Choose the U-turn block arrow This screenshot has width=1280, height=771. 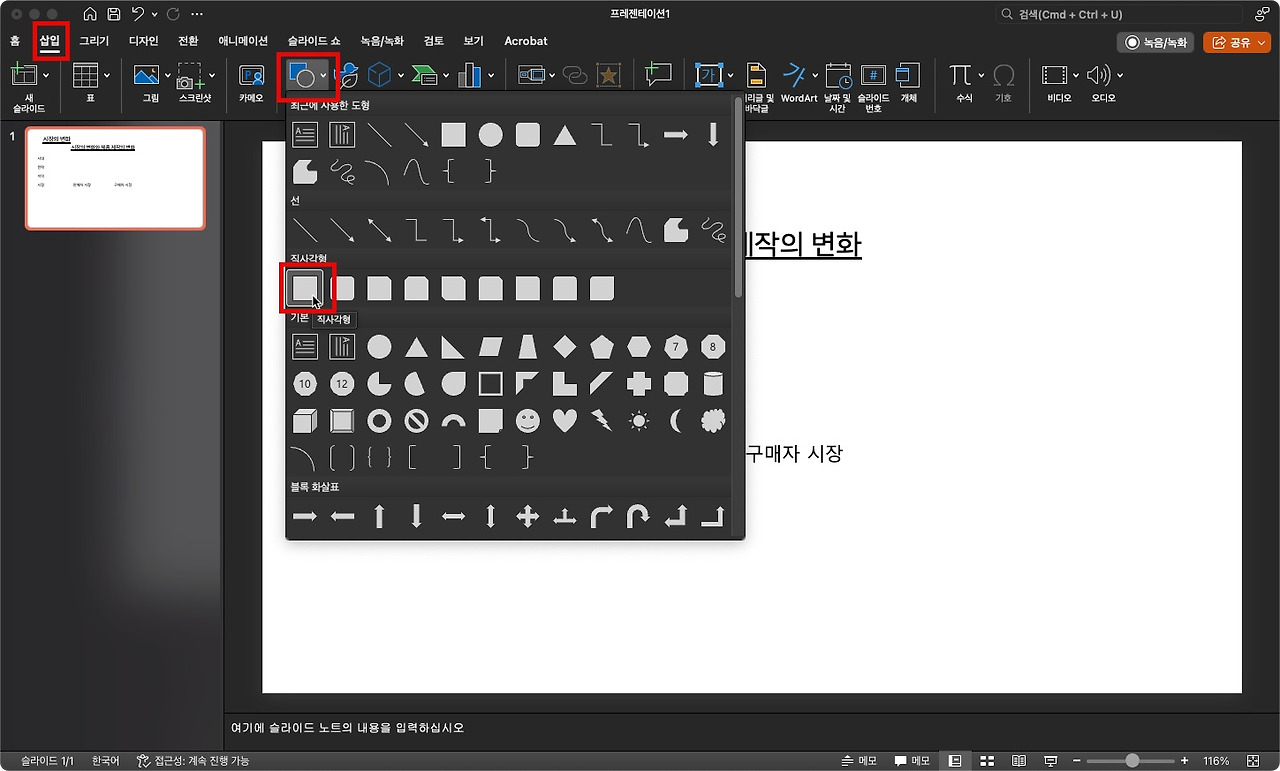tap(639, 516)
